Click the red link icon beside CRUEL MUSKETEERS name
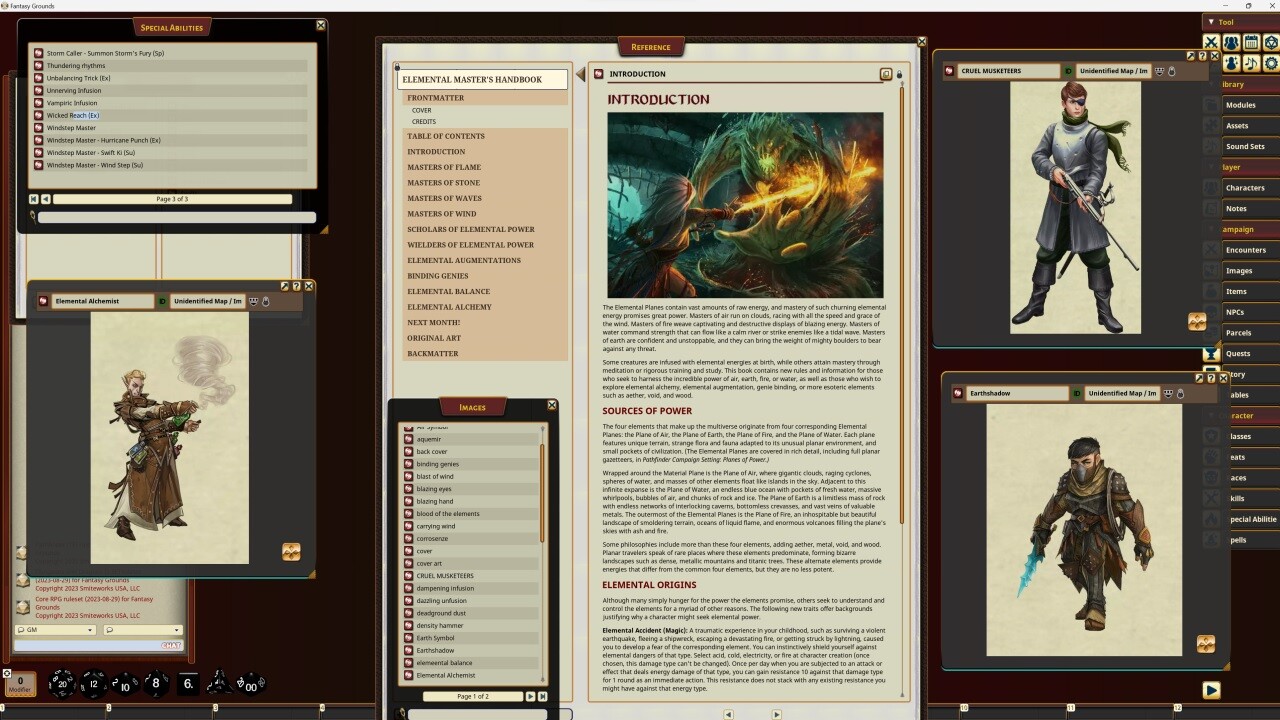This screenshot has width=1280, height=720. (949, 70)
